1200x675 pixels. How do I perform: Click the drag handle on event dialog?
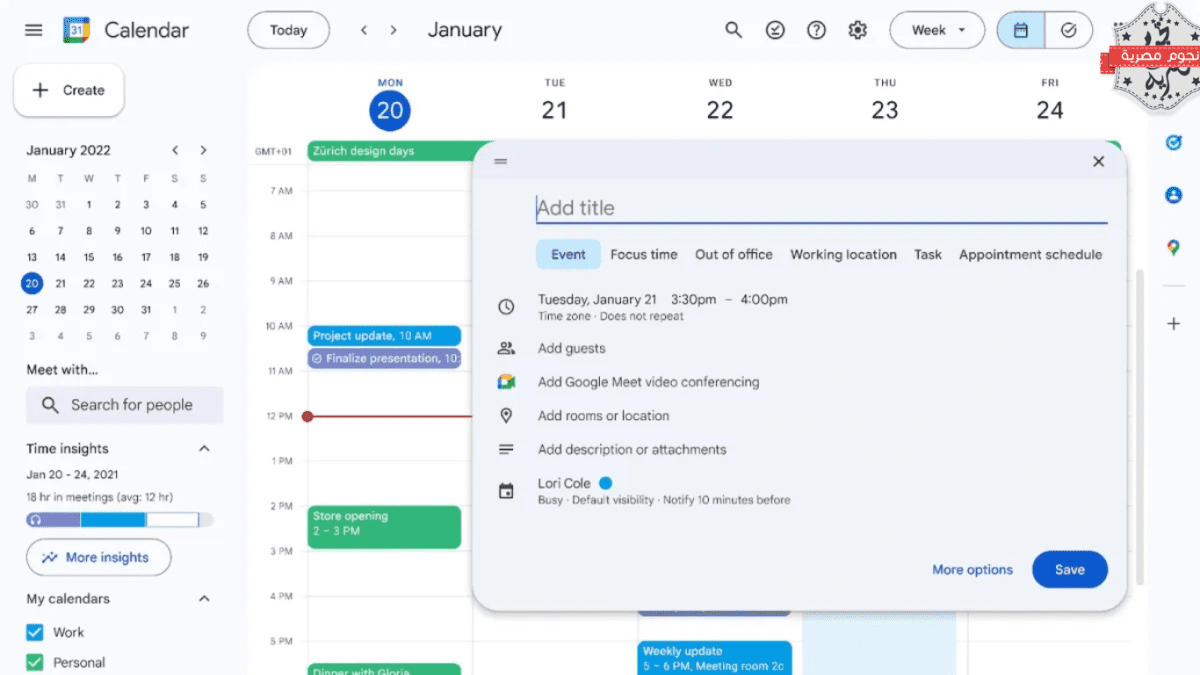click(501, 161)
